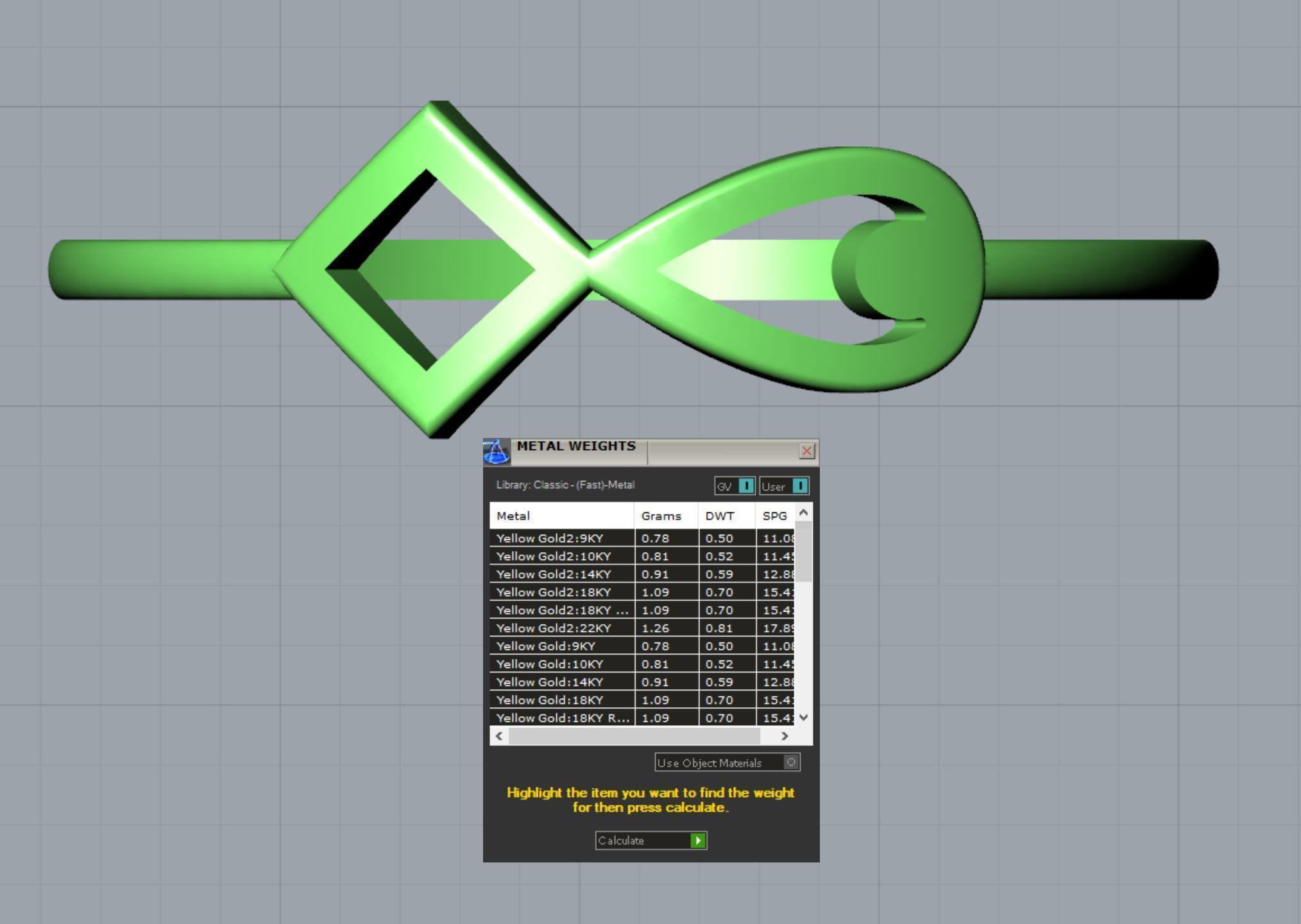
Task: Enable Use Object Materials option
Action: [791, 762]
